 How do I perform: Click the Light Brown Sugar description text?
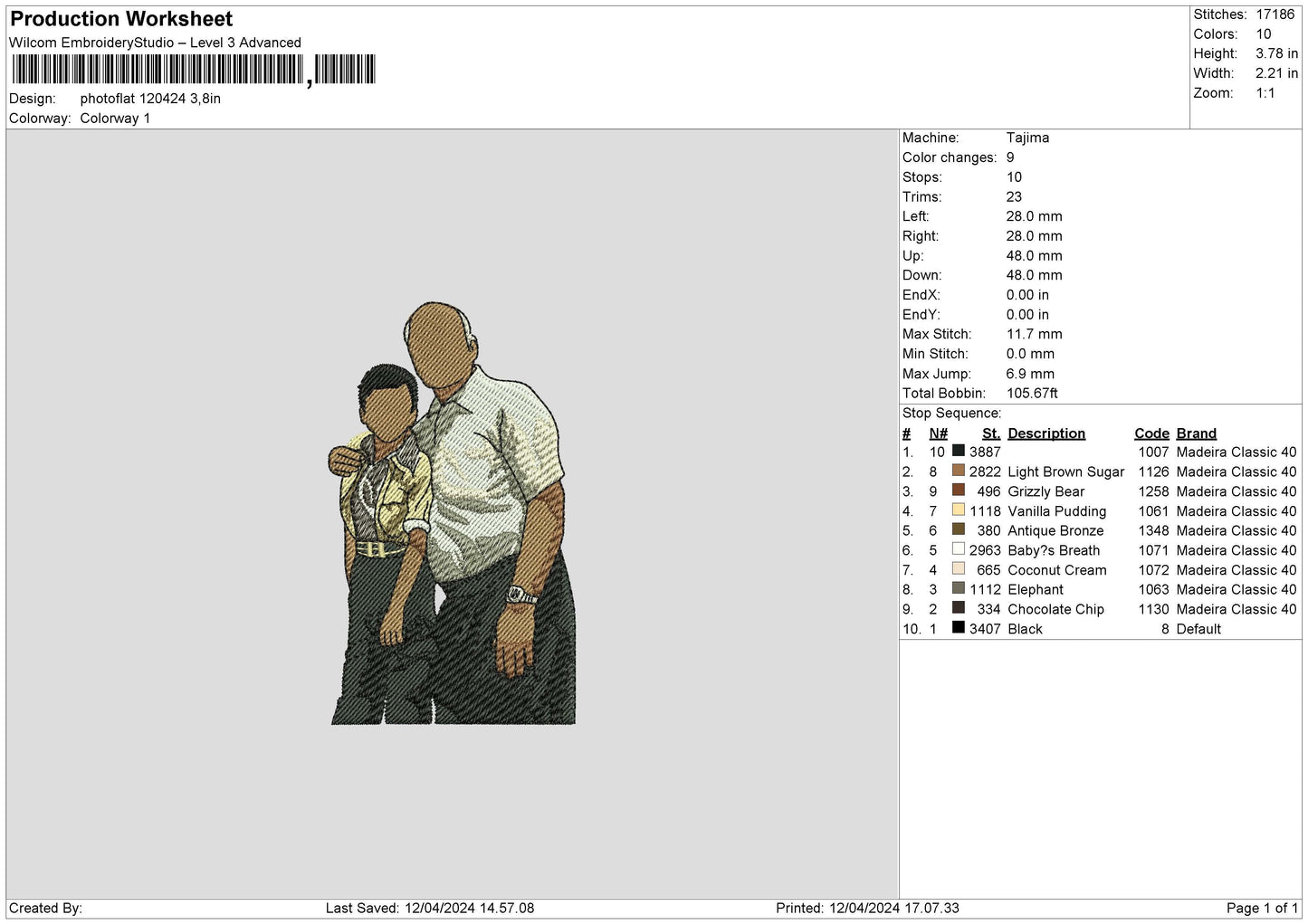(1065, 472)
